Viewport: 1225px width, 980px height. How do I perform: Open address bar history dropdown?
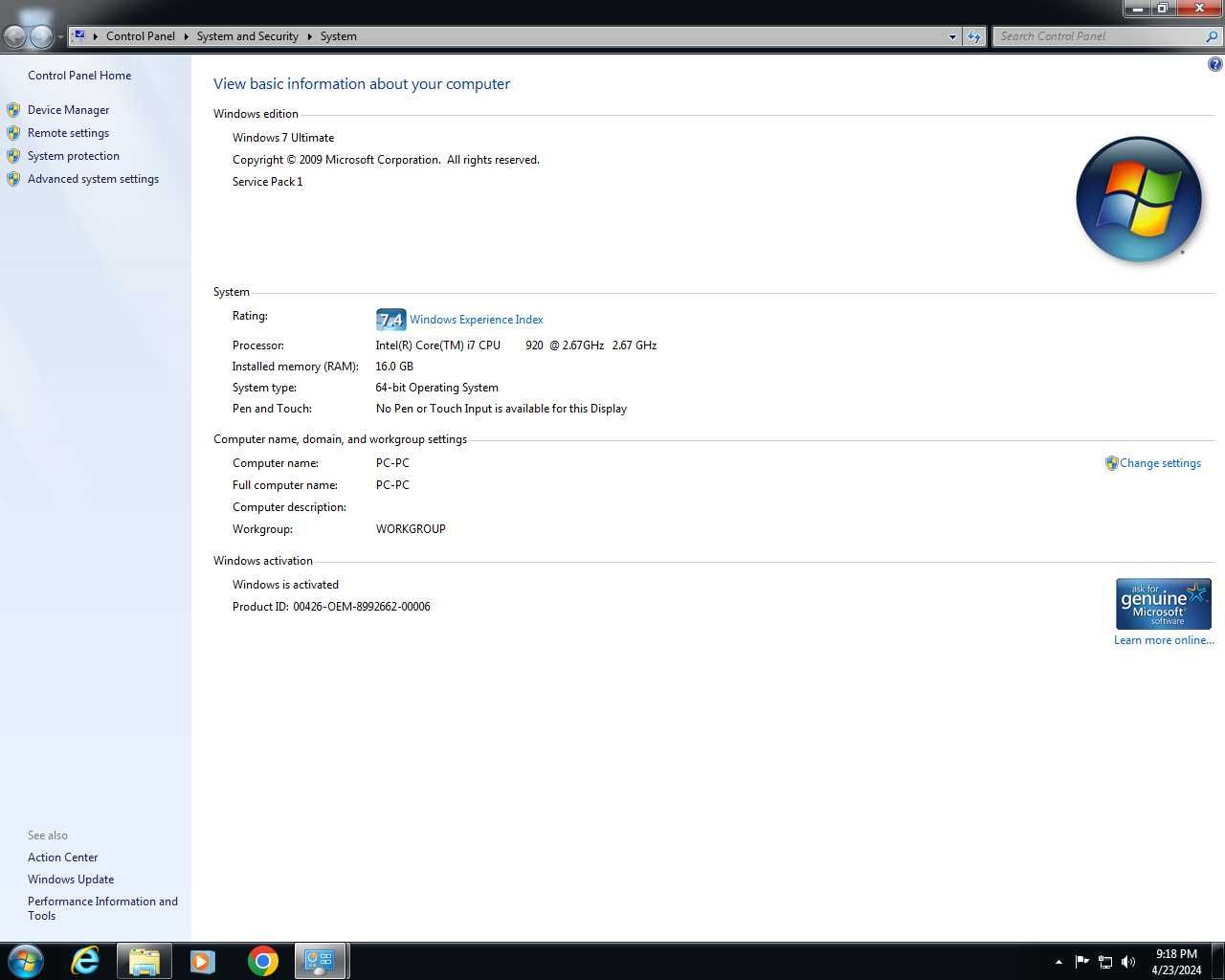(952, 36)
